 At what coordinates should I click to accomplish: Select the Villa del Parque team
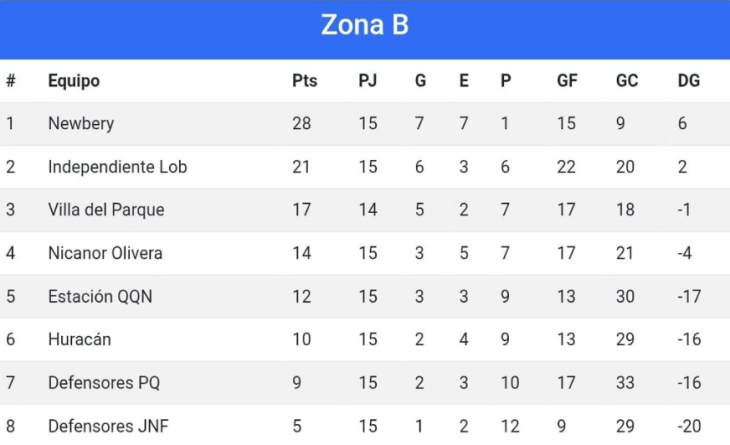pyautogui.click(x=106, y=210)
